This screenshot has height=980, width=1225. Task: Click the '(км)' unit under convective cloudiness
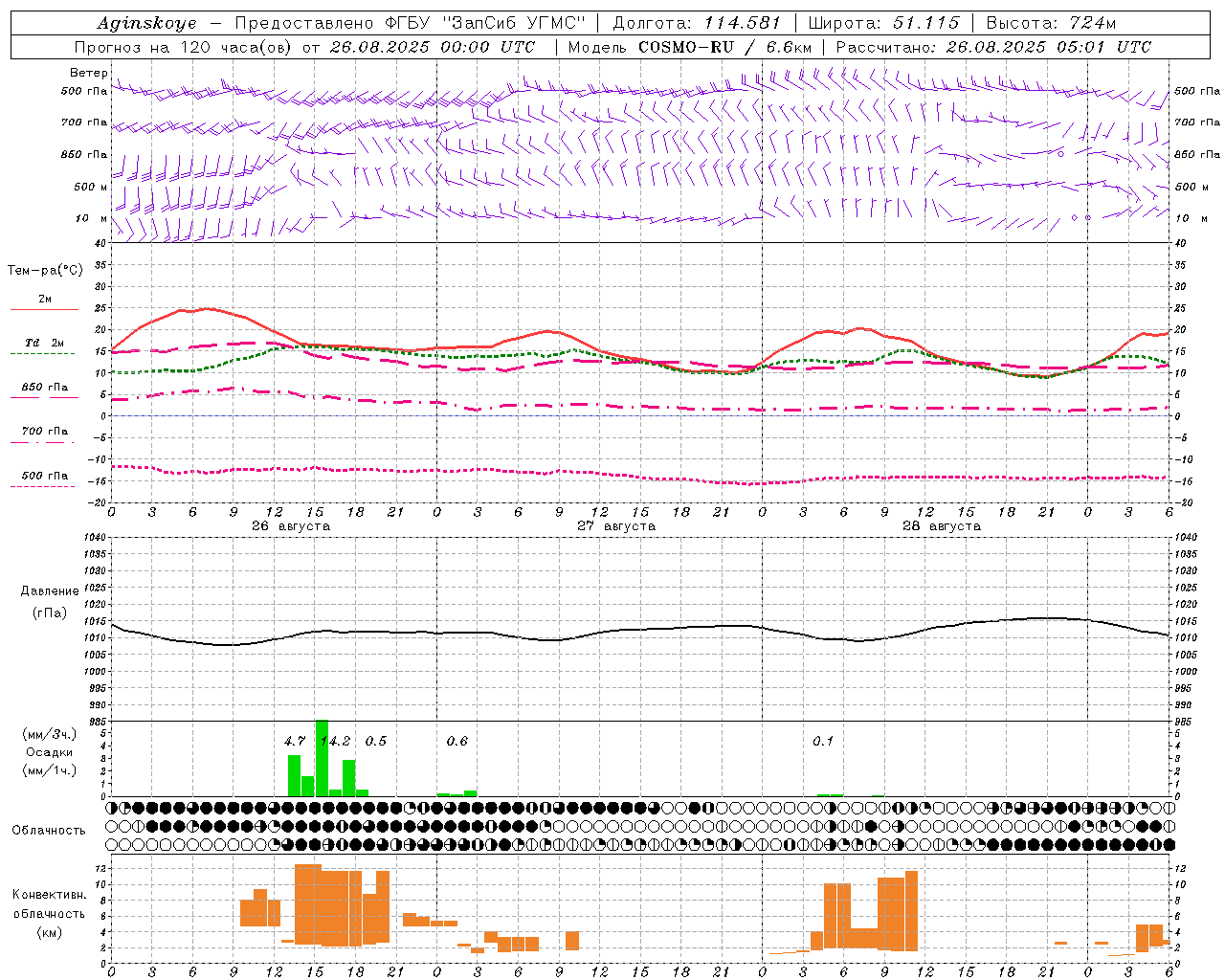coord(49,932)
